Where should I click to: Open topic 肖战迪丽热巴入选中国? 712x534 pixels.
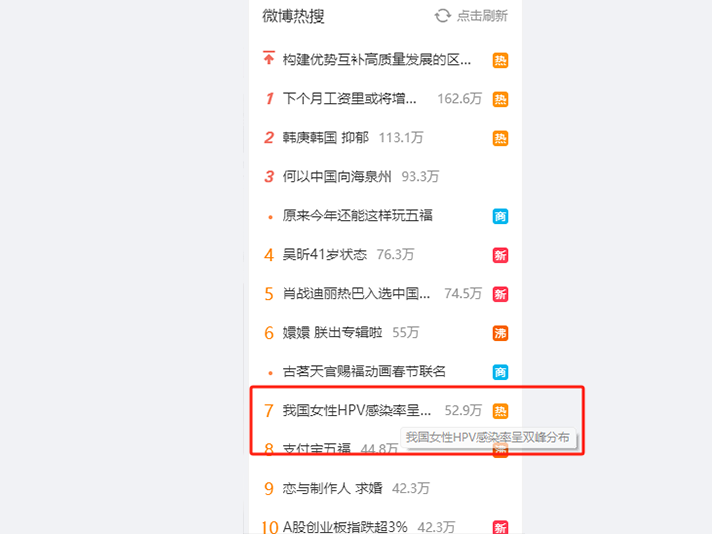click(x=356, y=294)
